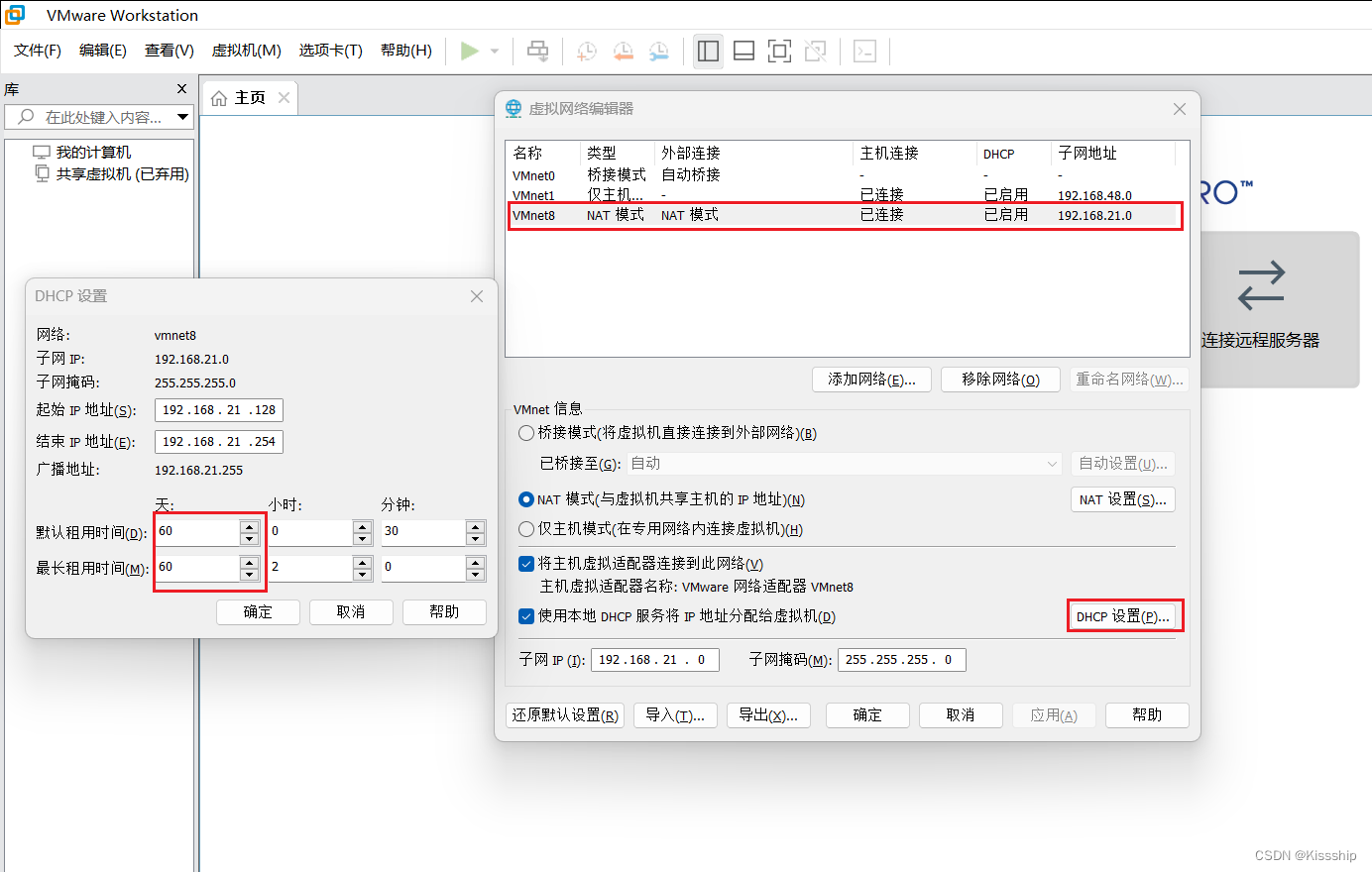Click the Take Snapshot toolbar icon
The height and width of the screenshot is (872, 1372).
pyautogui.click(x=587, y=51)
